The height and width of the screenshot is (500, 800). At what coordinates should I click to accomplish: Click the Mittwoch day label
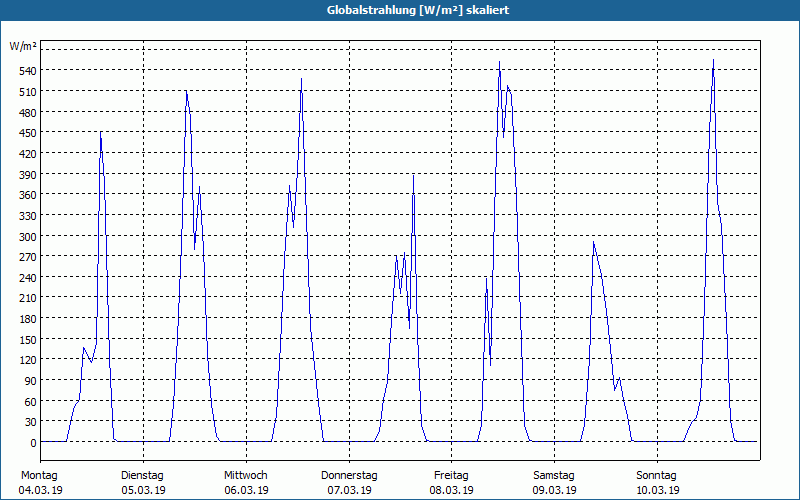point(245,476)
